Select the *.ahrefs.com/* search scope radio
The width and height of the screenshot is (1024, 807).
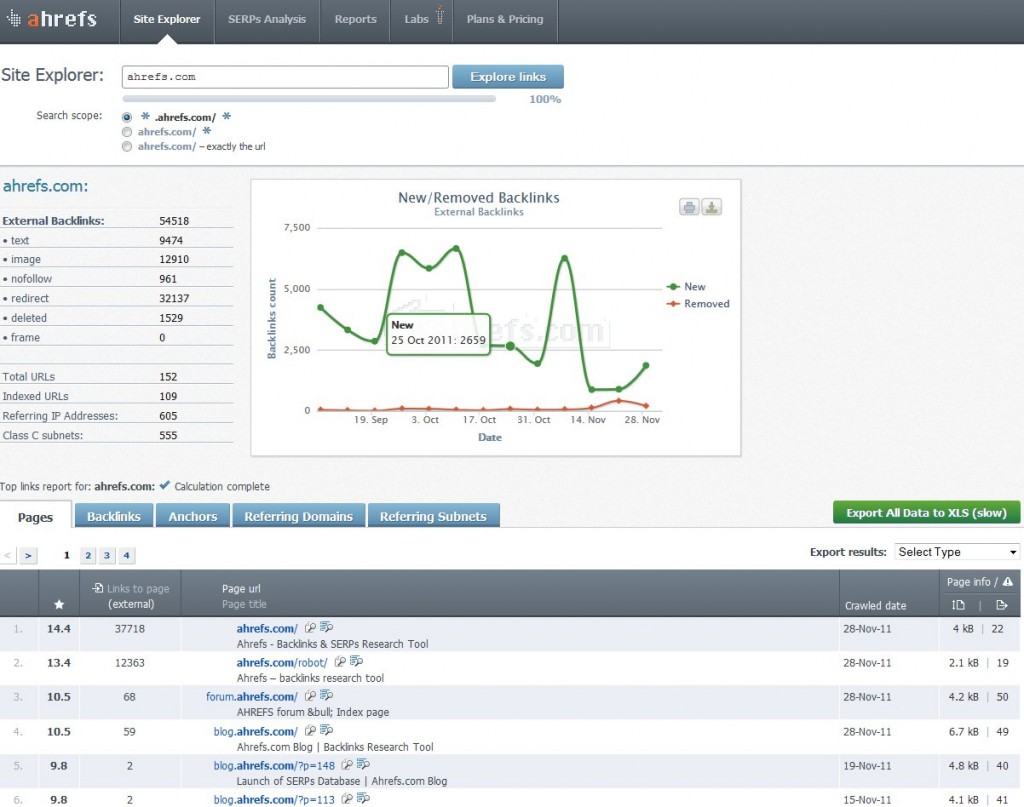127,118
